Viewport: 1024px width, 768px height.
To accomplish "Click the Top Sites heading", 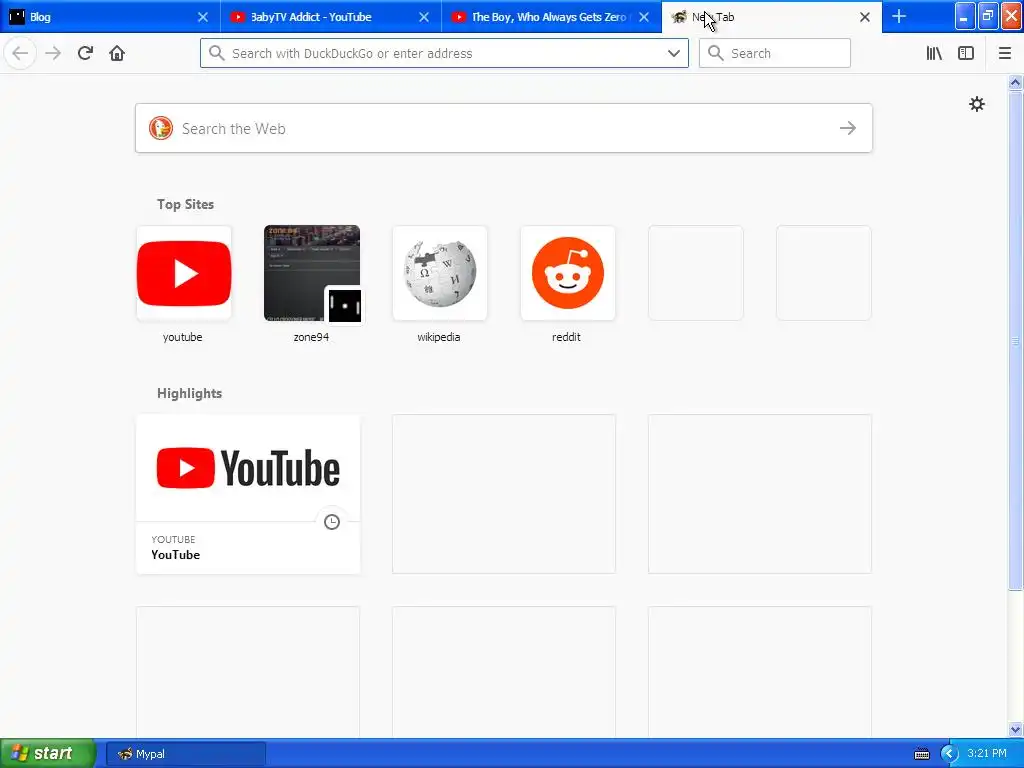I will click(x=185, y=204).
